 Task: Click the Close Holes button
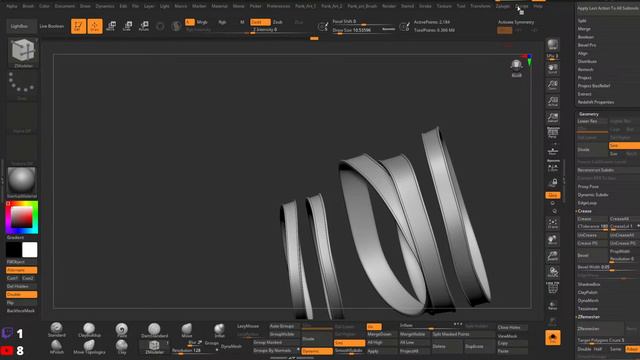click(512, 327)
